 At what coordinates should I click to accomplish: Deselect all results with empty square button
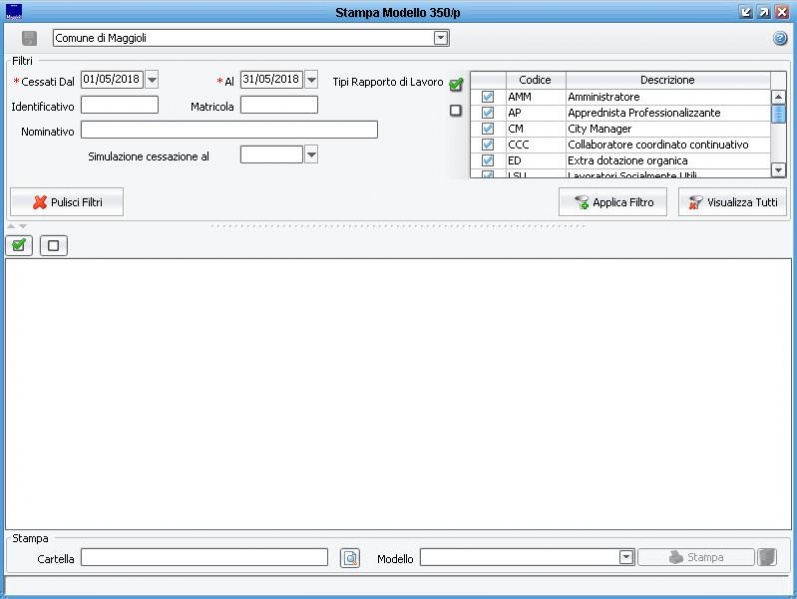[53, 246]
